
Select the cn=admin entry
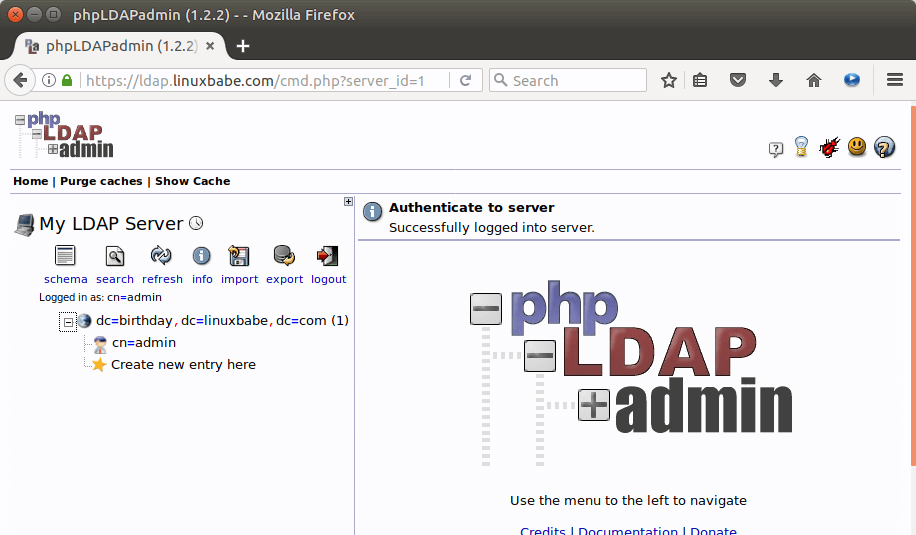[x=143, y=343]
